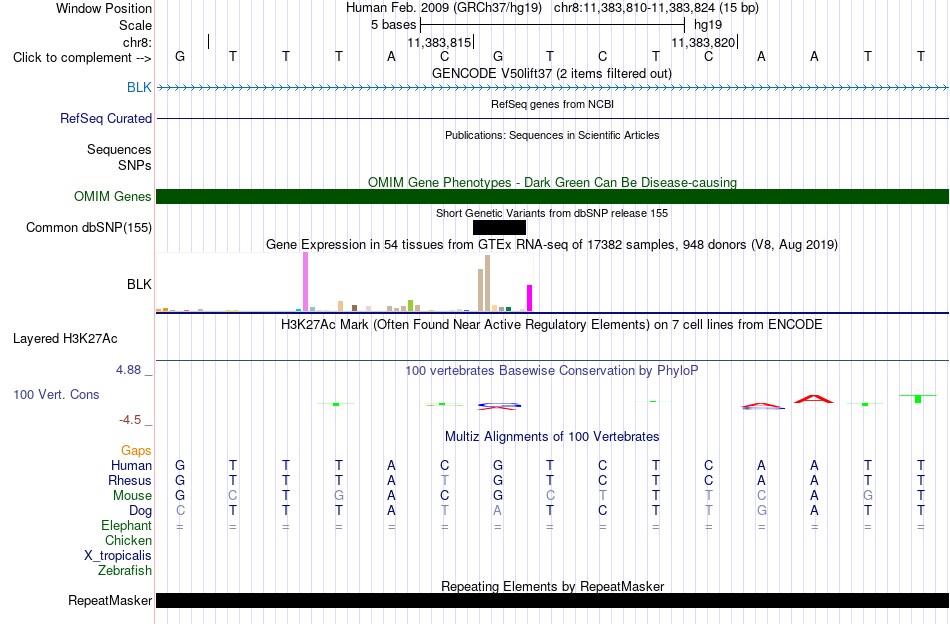Click the X_tropicalis species label
The width and height of the screenshot is (950, 624).
click(x=118, y=556)
